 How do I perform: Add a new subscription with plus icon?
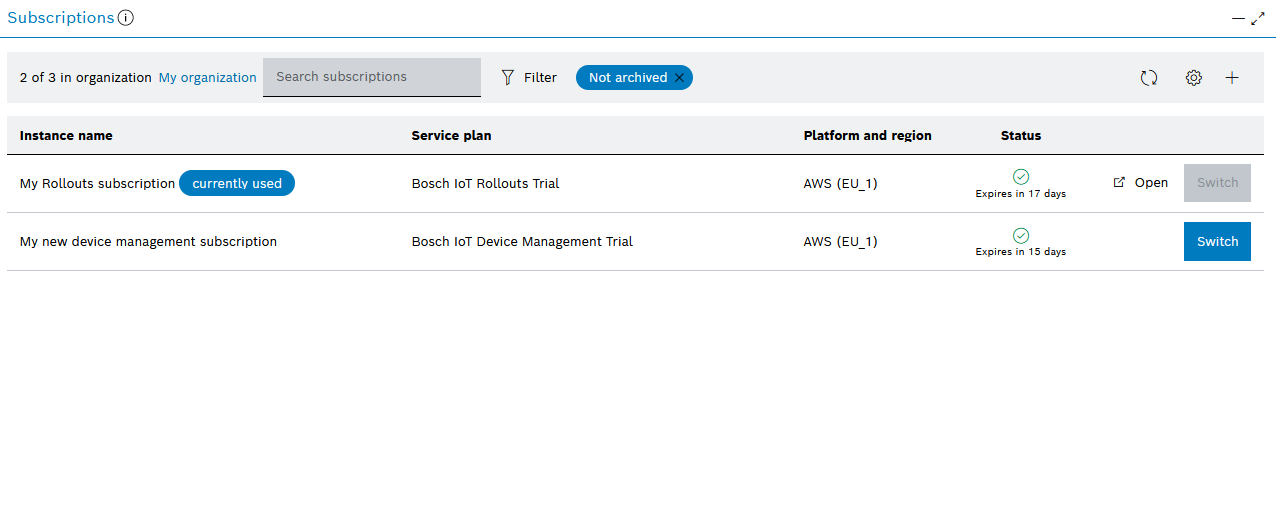(1232, 78)
